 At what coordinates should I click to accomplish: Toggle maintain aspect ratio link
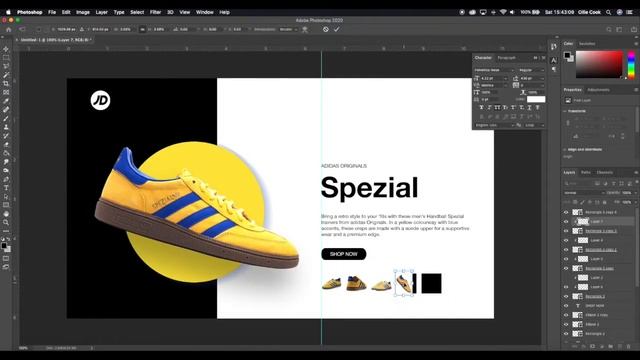[142, 29]
